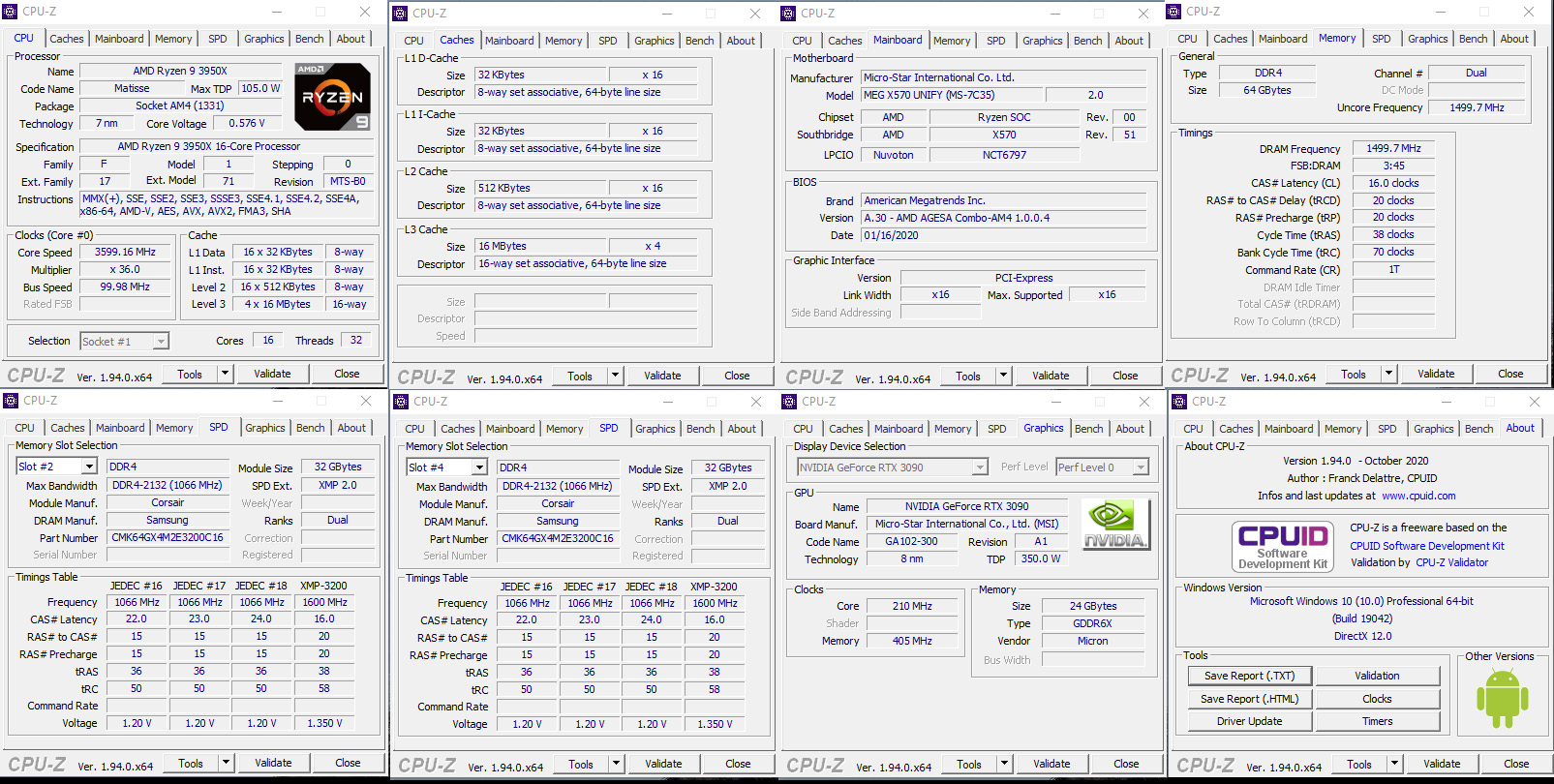Viewport: 1554px width, 784px height.
Task: Click the CPU-Z title bar icon in the Caches window
Action: [x=401, y=13]
